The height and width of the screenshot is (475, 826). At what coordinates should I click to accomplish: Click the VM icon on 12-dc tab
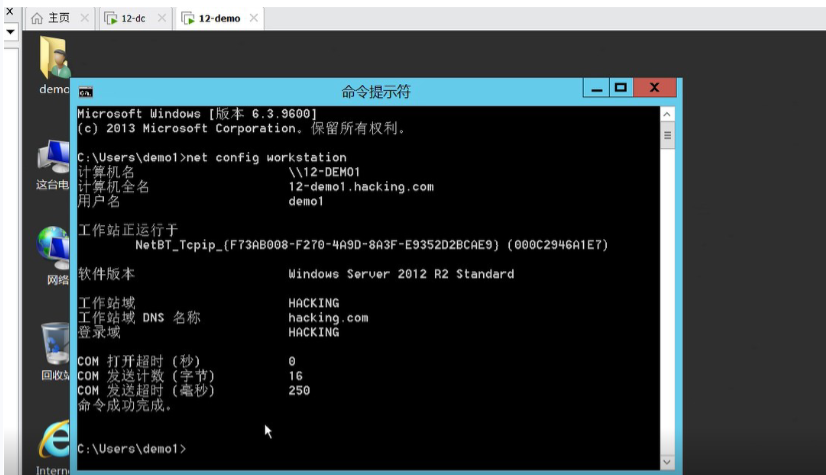click(x=111, y=19)
